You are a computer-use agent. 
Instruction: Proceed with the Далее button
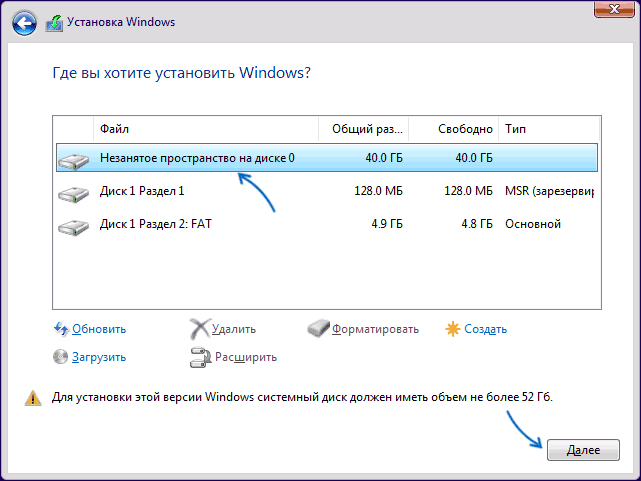point(583,450)
